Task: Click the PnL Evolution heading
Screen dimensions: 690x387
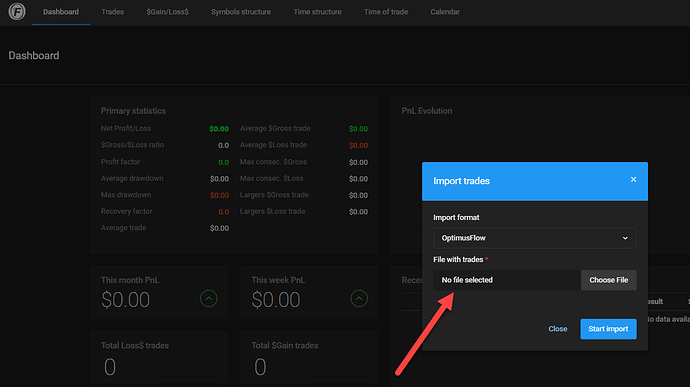Action: (427, 111)
